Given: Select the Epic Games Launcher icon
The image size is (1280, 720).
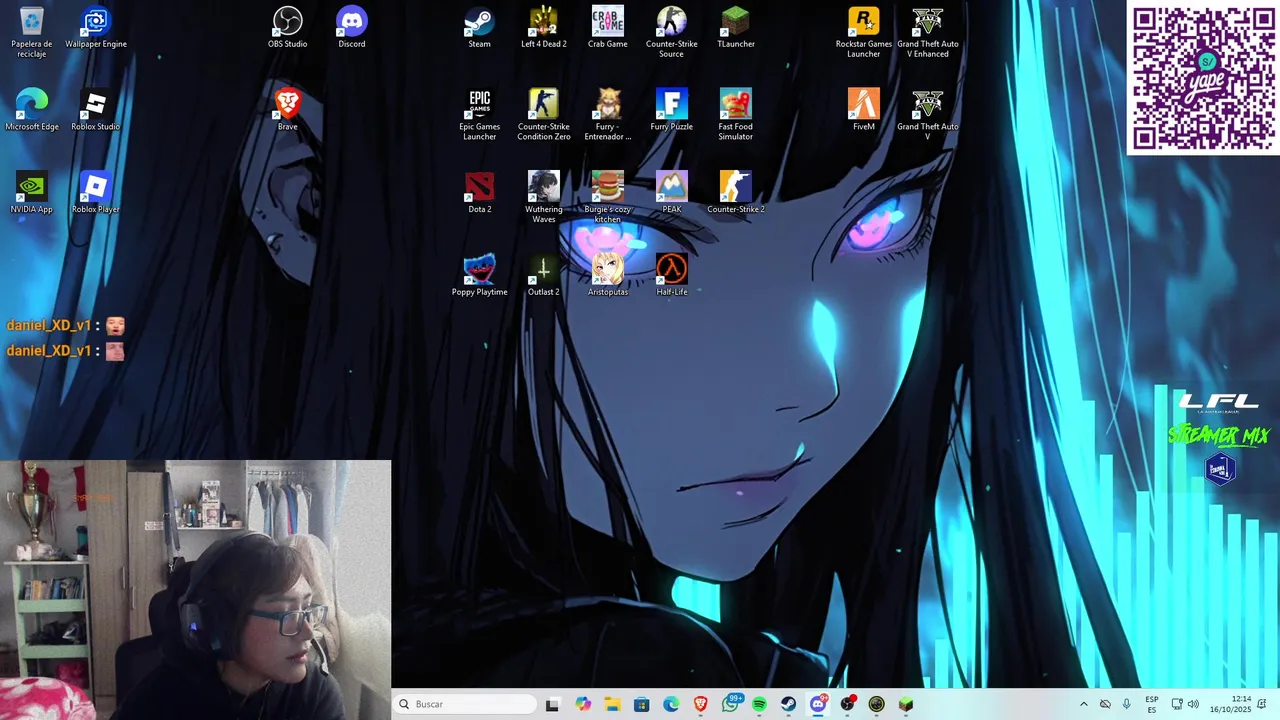Looking at the screenshot, I should point(480,115).
